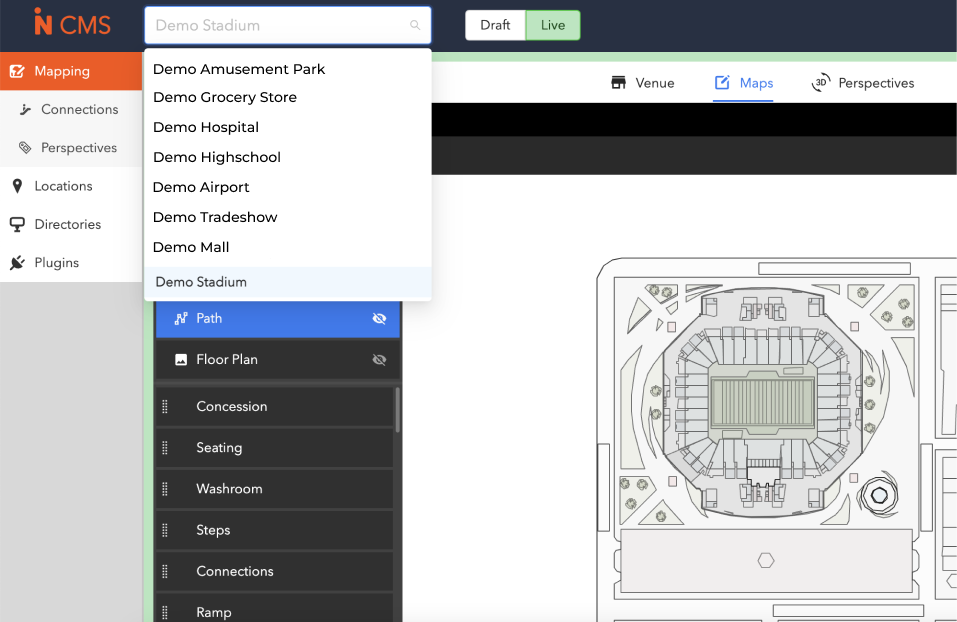
Task: Open Directories via its monitor icon
Action: (17, 224)
